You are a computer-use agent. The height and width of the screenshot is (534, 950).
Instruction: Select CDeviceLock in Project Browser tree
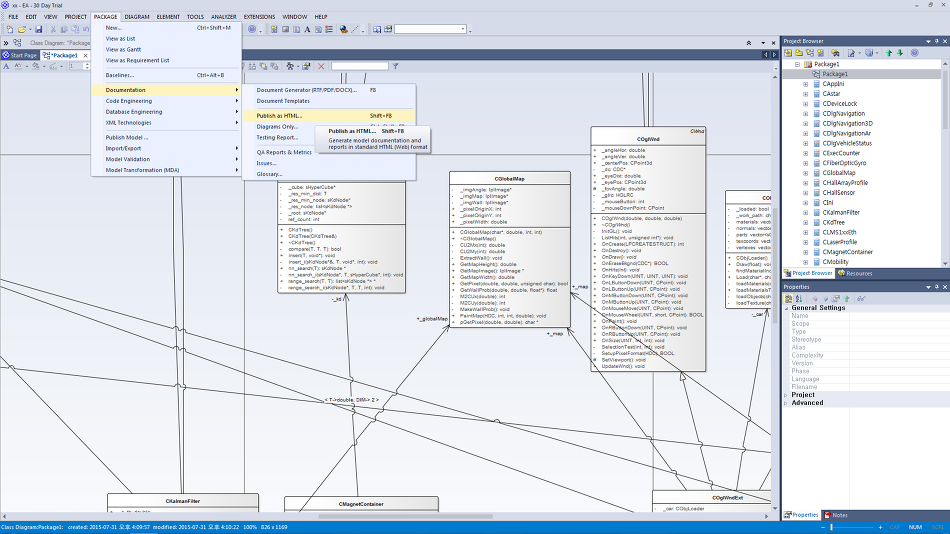839,104
